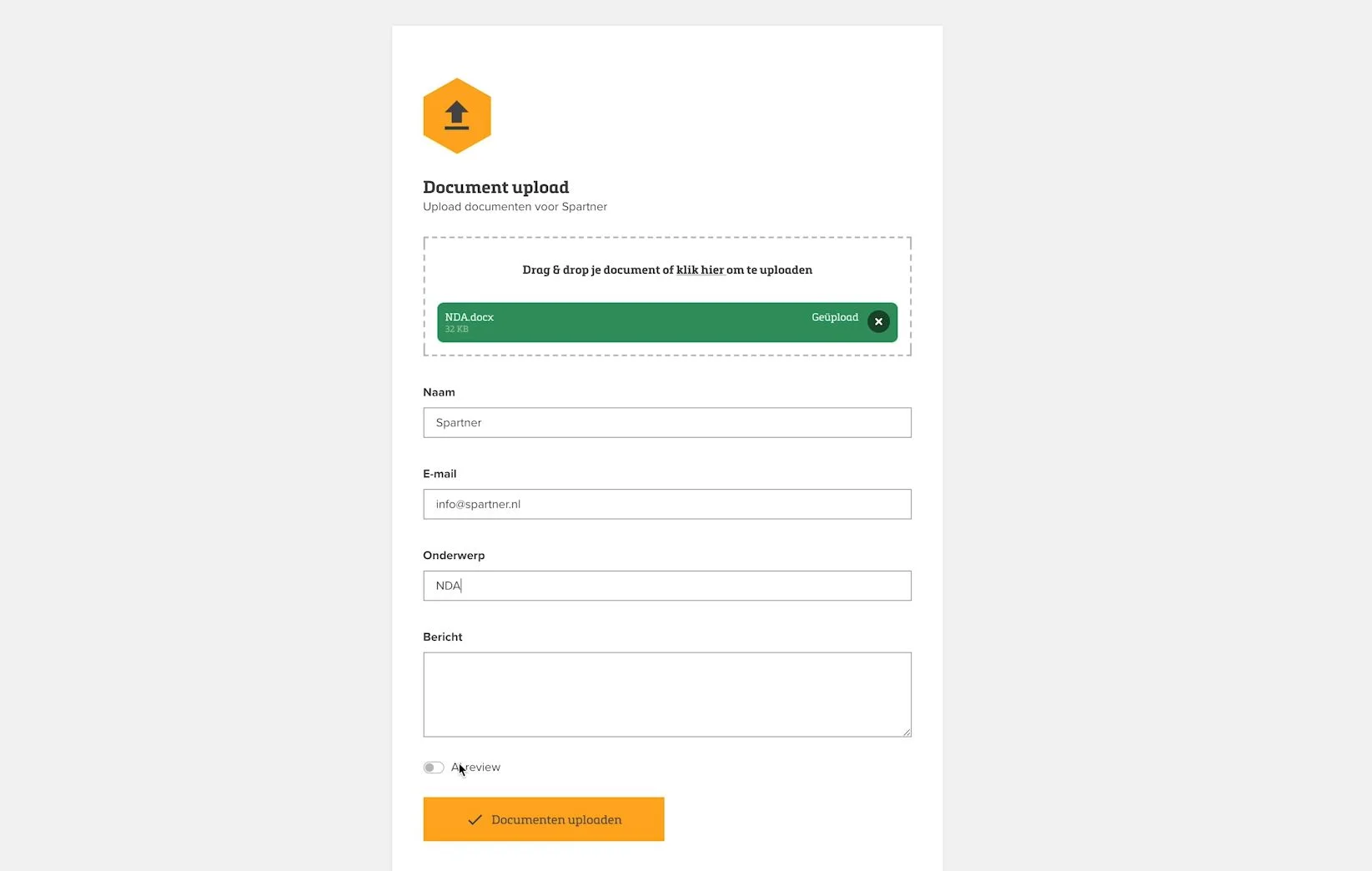
Task: Enable the AI review toggle switch
Action: [433, 768]
